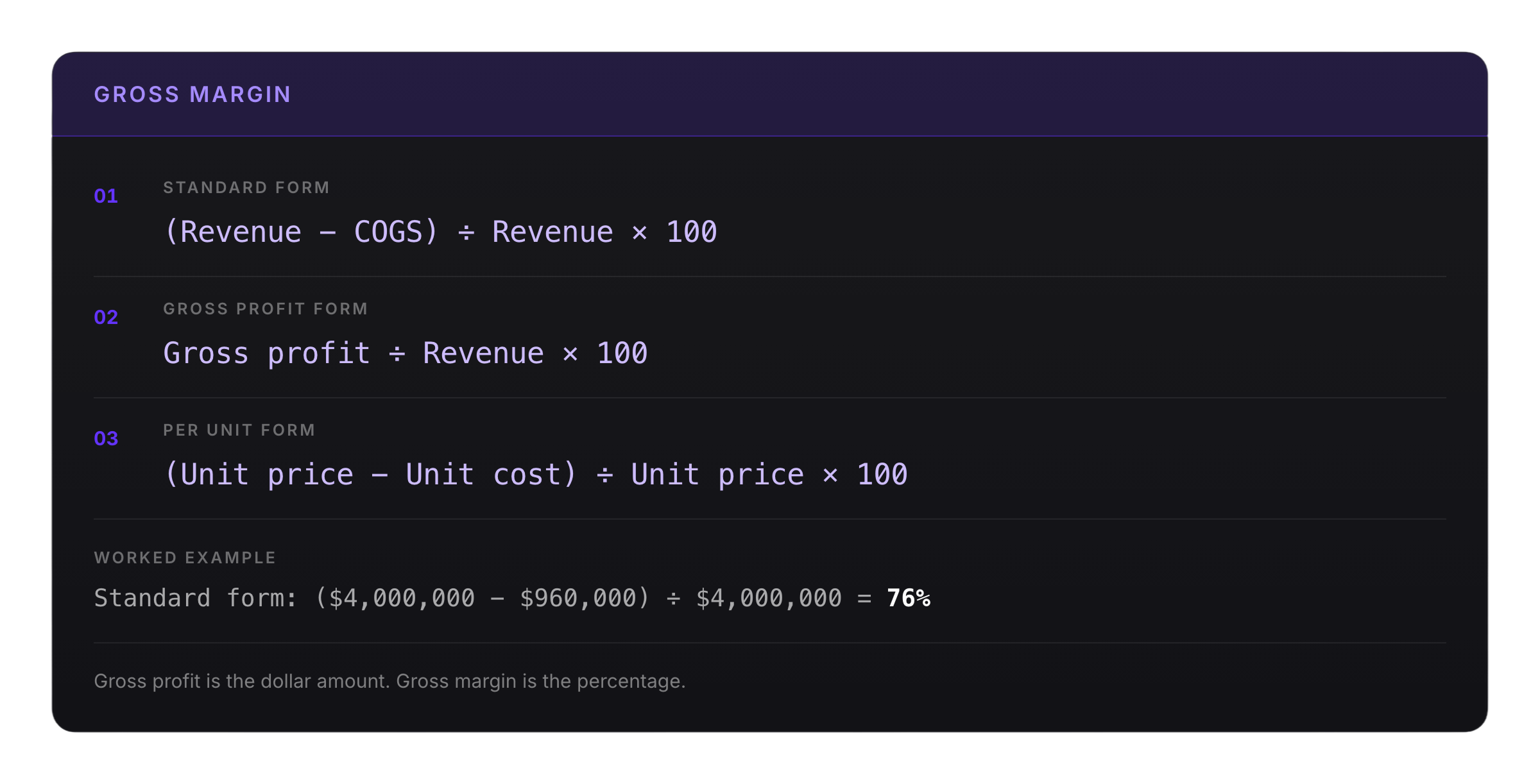Select the Unit price − Unit cost formula
This screenshot has width=1540, height=784.
536,474
